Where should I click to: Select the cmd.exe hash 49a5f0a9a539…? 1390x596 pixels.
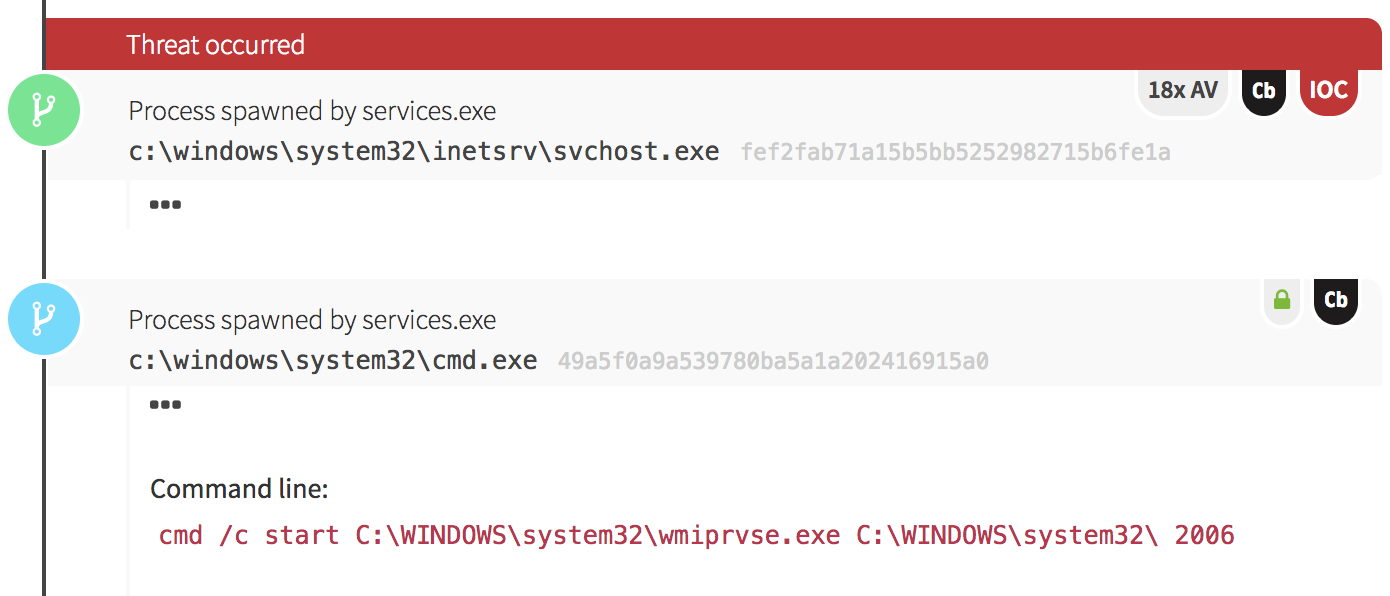(x=773, y=362)
